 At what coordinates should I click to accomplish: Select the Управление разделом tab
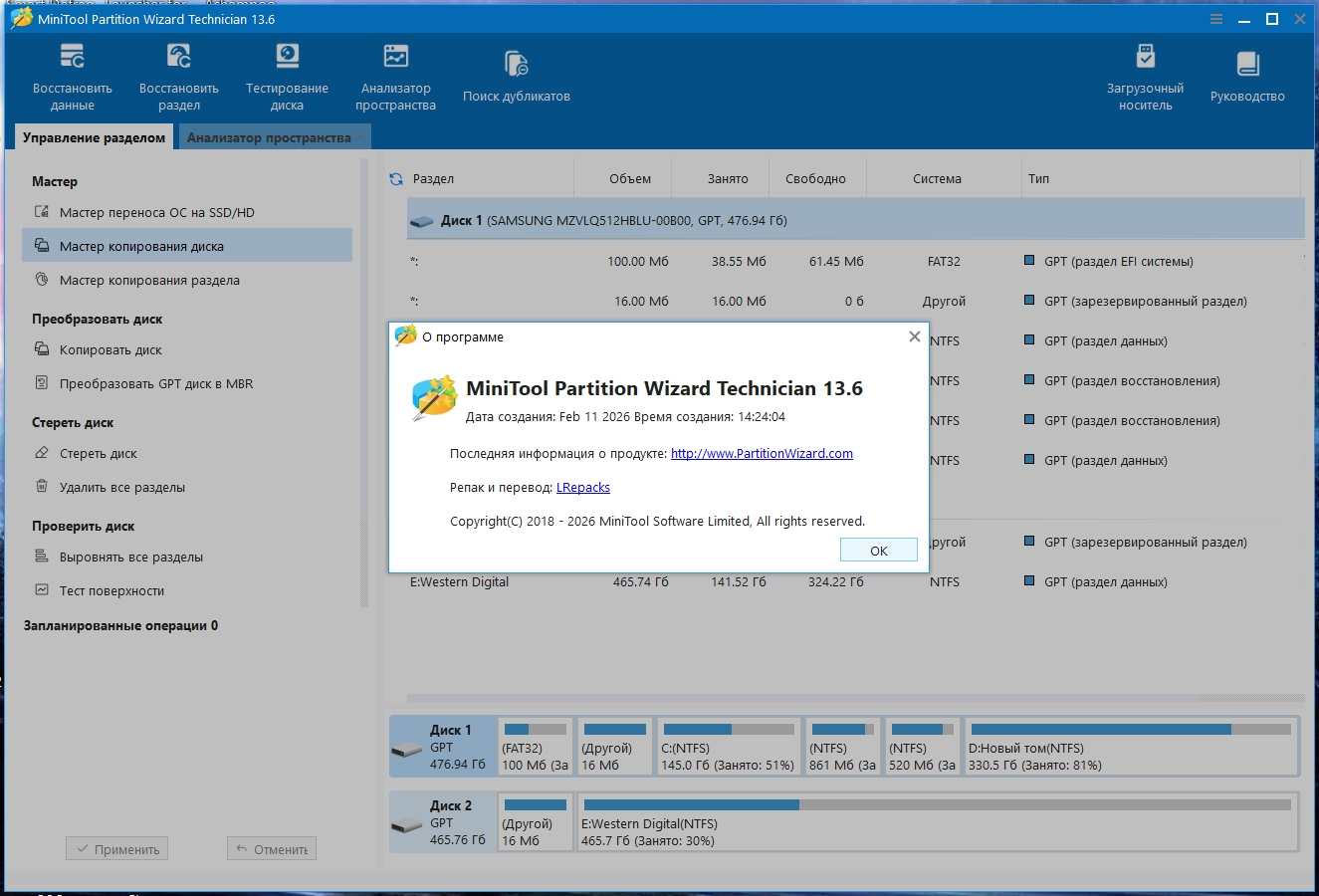(x=94, y=137)
